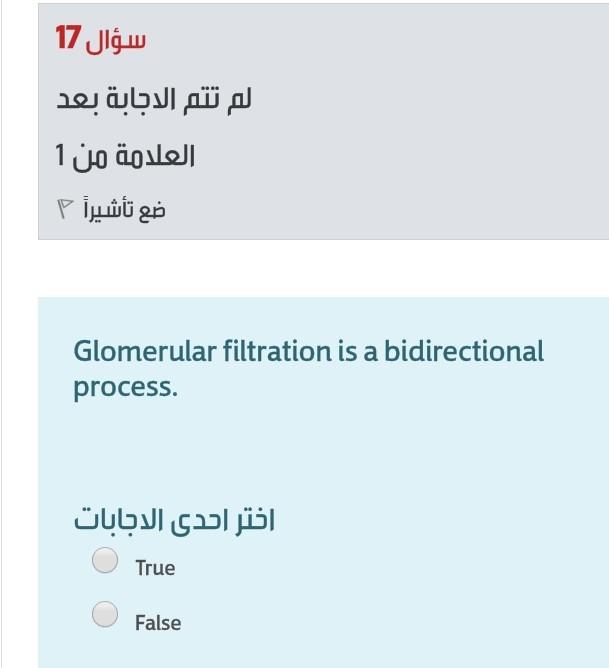This screenshot has width=609, height=668.
Task: Select the True radio button
Action: click(x=105, y=560)
